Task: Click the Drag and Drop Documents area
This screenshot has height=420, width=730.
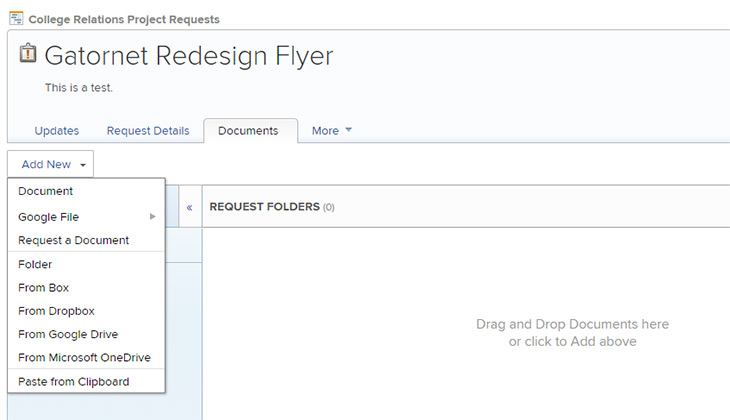Action: tap(572, 332)
